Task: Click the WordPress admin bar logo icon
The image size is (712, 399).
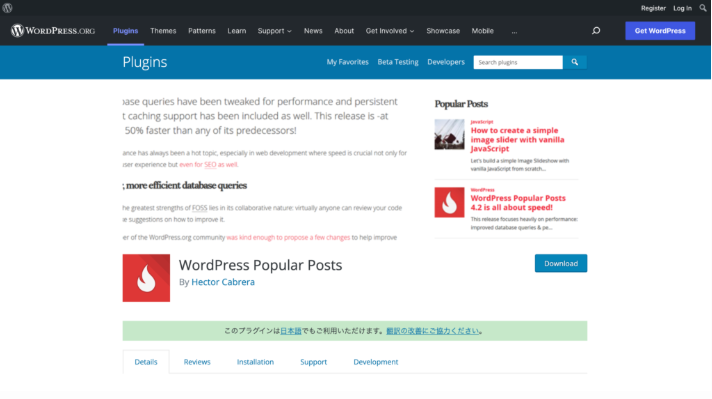Action: pos(7,8)
